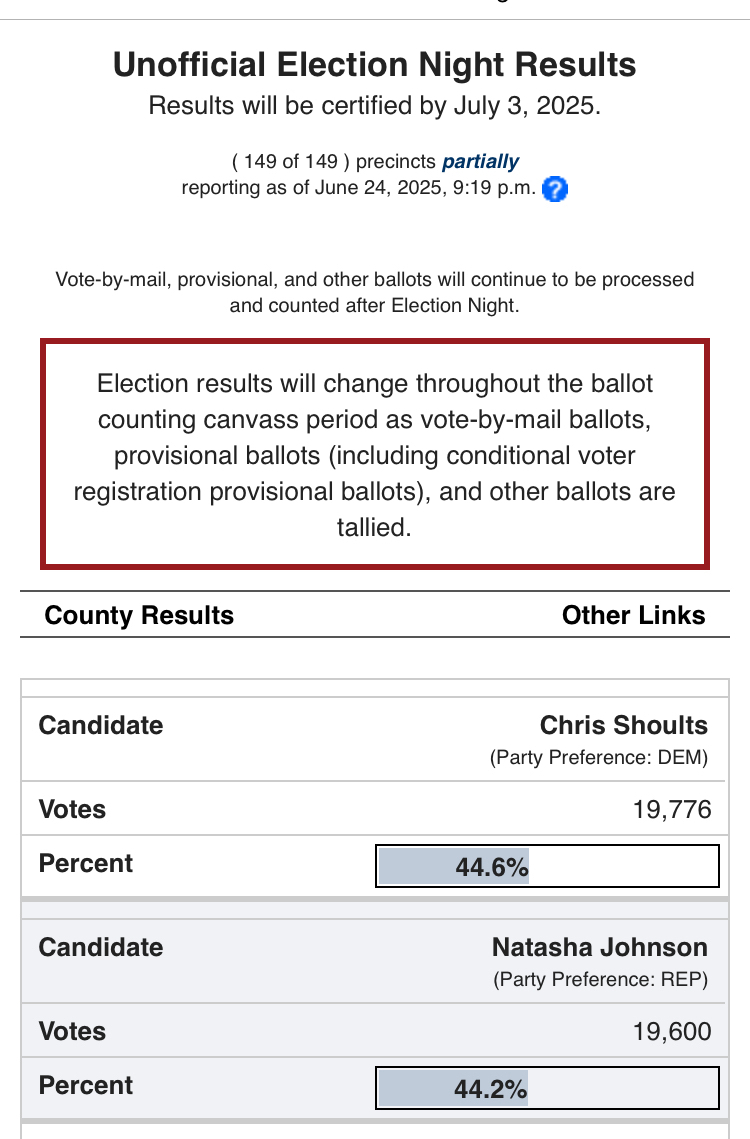Image resolution: width=750 pixels, height=1139 pixels.
Task: Click Natasha Johnson's 44.2% percent bar
Action: 547,1088
